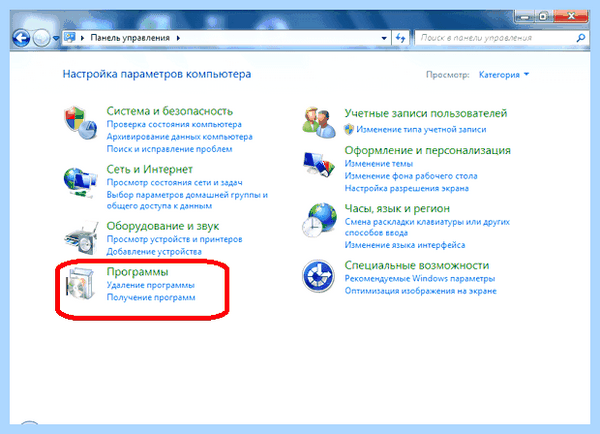The width and height of the screenshot is (600, 434).
Task: Click the Панель управления breadcrumb
Action: (x=130, y=38)
